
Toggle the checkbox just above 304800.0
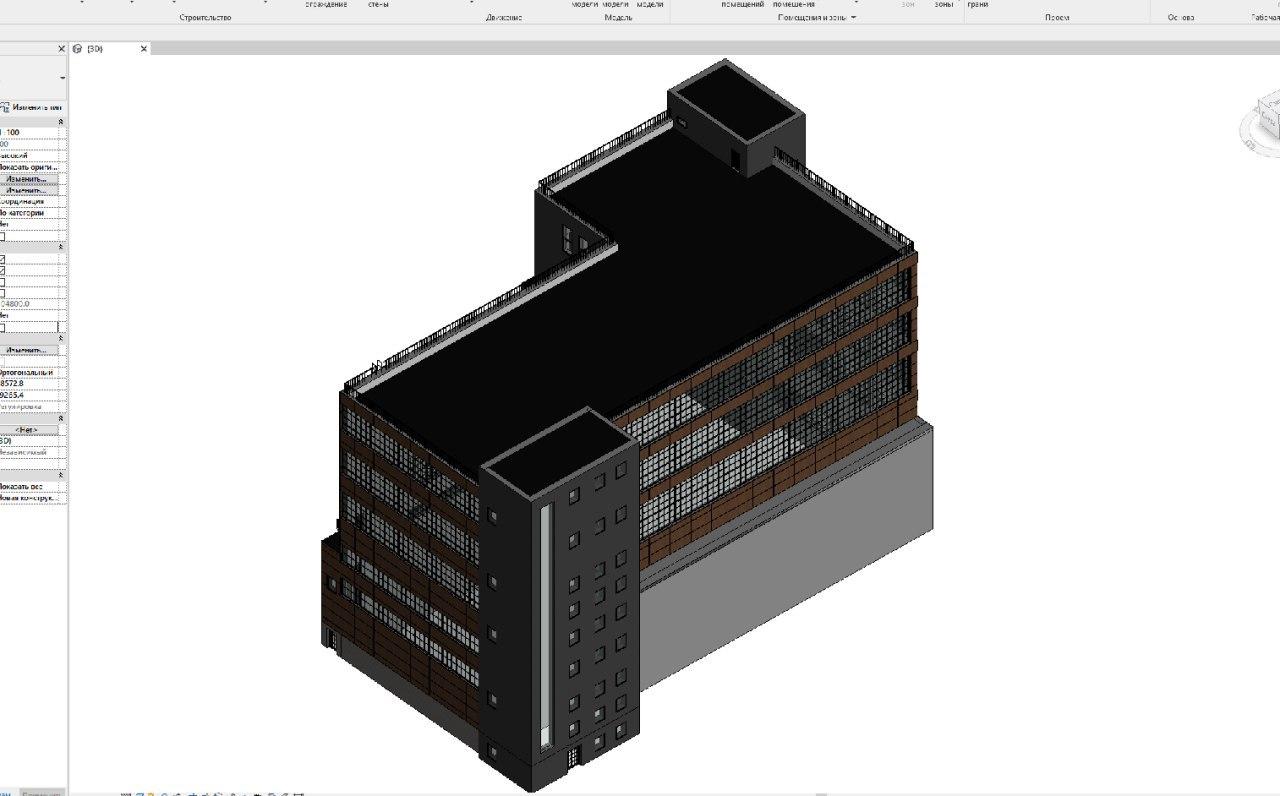coord(2,293)
